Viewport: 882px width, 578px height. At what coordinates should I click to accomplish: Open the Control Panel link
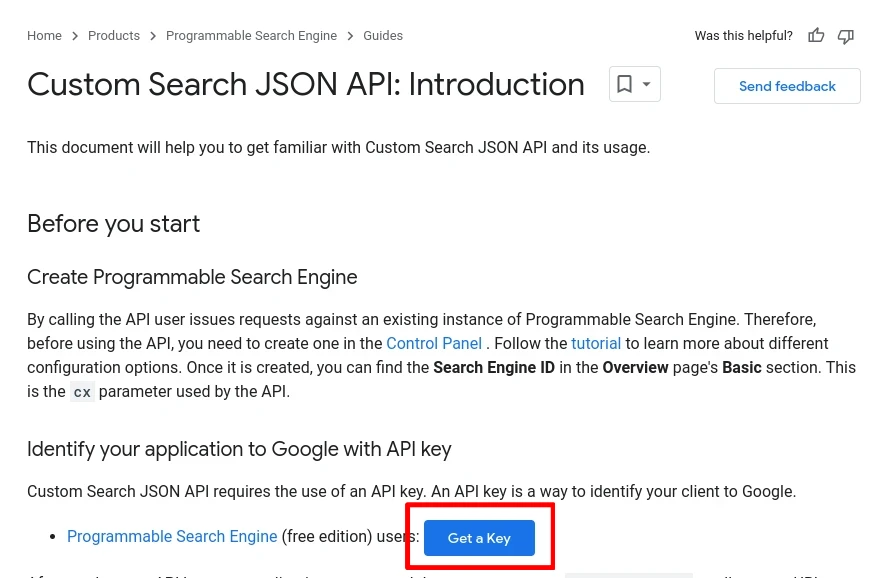434,343
